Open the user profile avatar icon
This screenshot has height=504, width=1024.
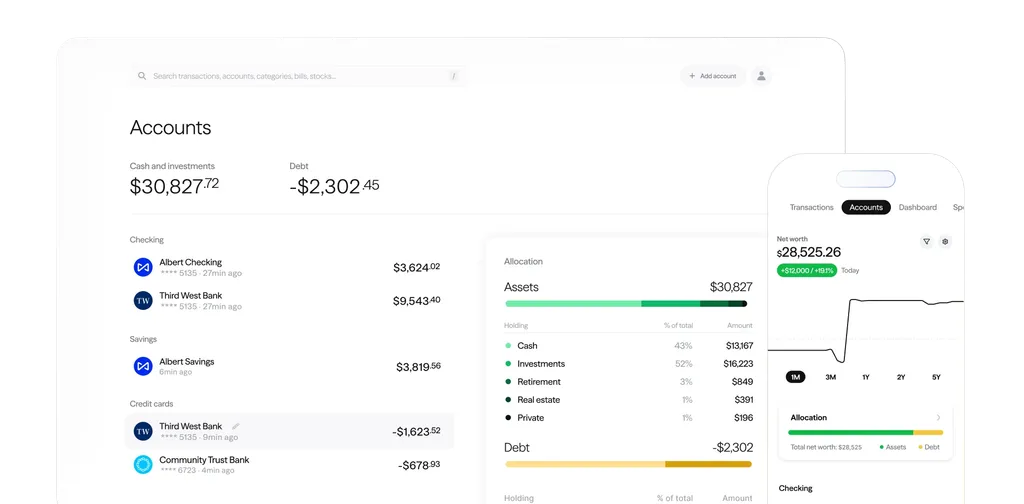[x=761, y=76]
